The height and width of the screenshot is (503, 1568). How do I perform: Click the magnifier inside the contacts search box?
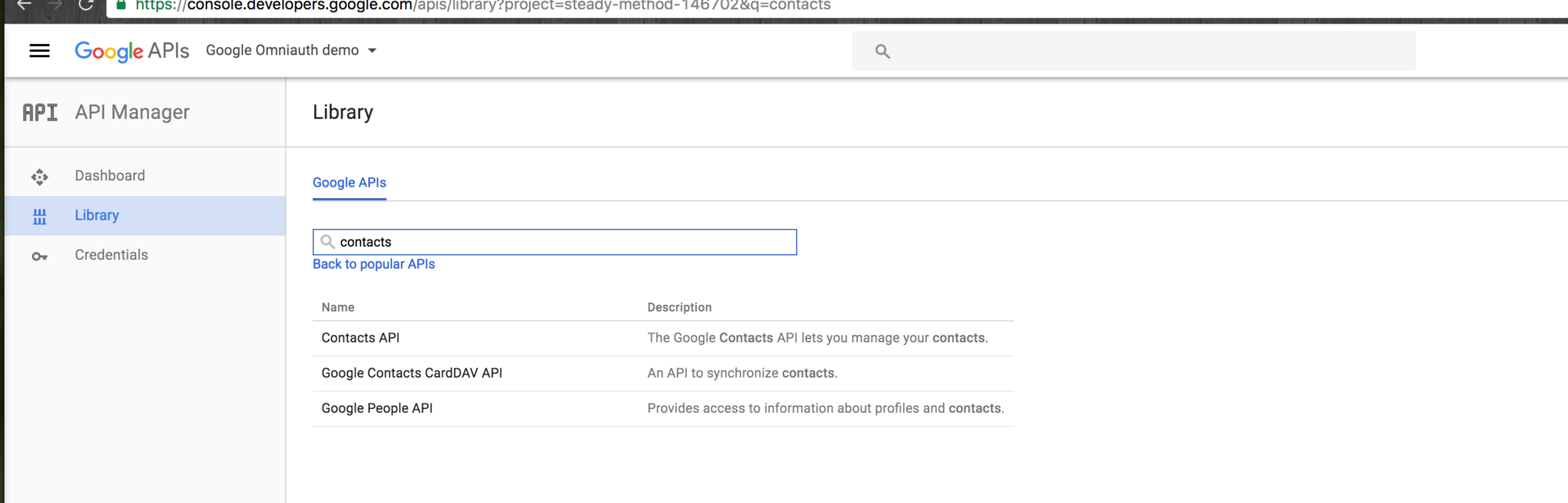pyautogui.click(x=327, y=241)
